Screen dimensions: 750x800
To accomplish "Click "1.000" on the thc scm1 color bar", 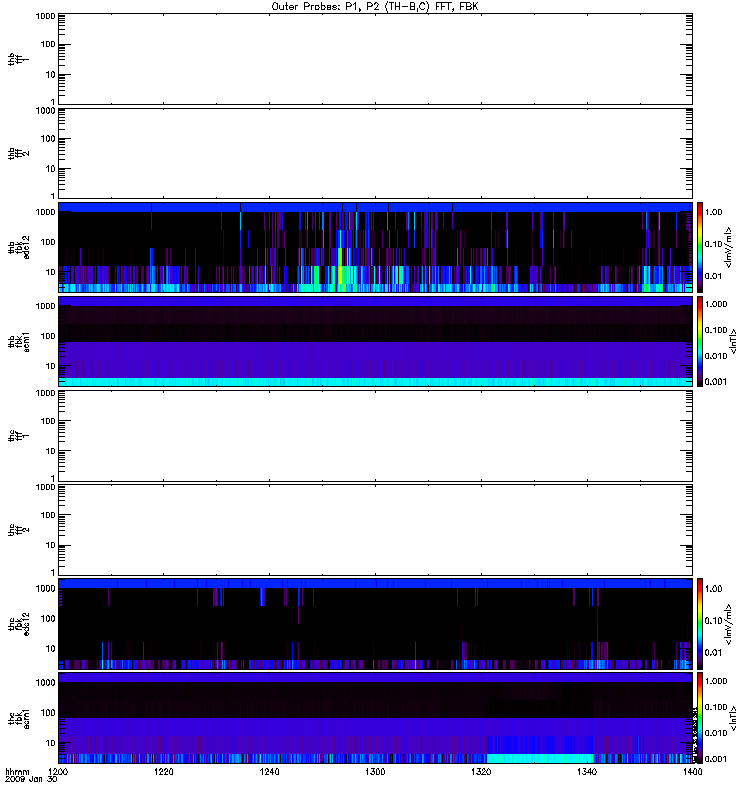I will point(716,681).
